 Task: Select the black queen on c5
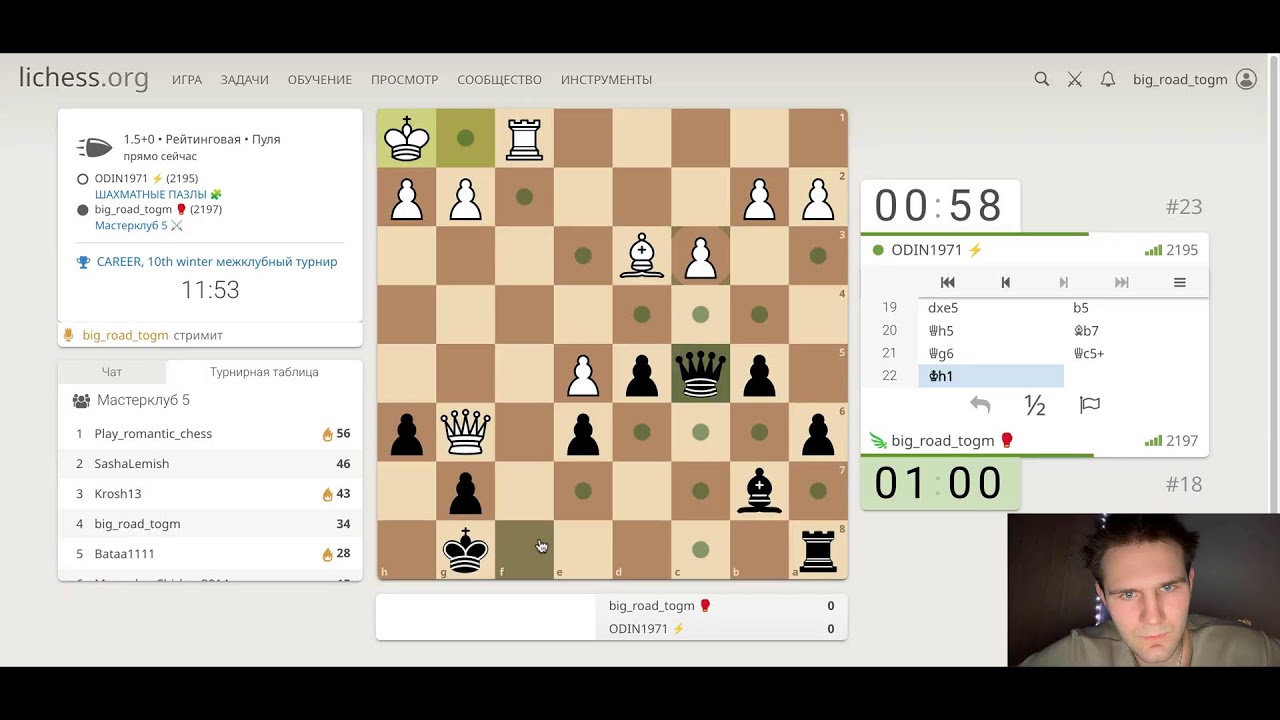pyautogui.click(x=701, y=374)
